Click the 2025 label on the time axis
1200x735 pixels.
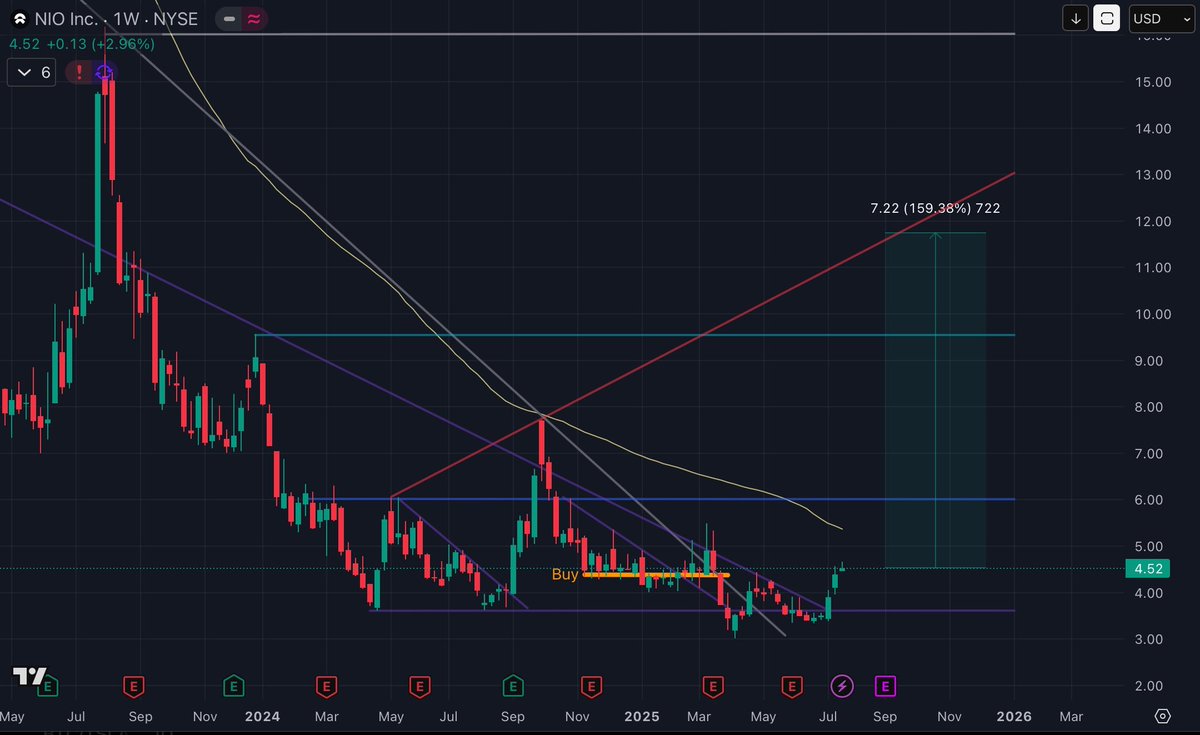click(642, 717)
